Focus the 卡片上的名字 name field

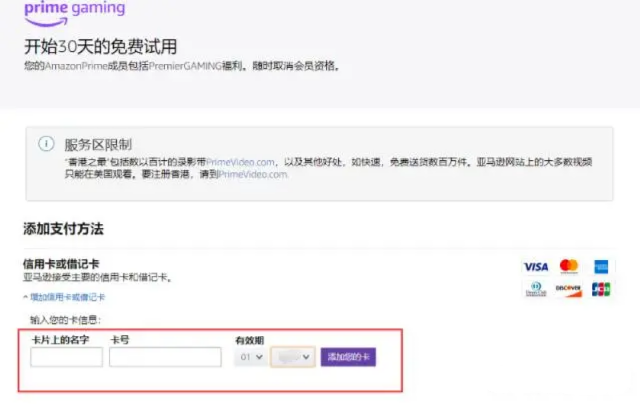point(66,357)
